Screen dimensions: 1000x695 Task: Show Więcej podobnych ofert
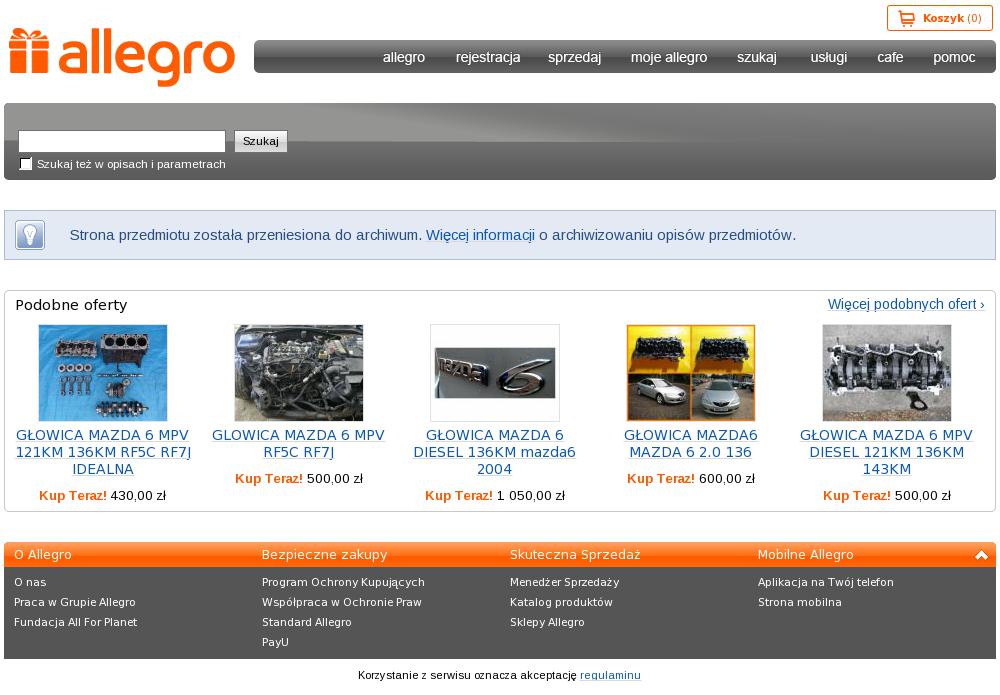[905, 304]
